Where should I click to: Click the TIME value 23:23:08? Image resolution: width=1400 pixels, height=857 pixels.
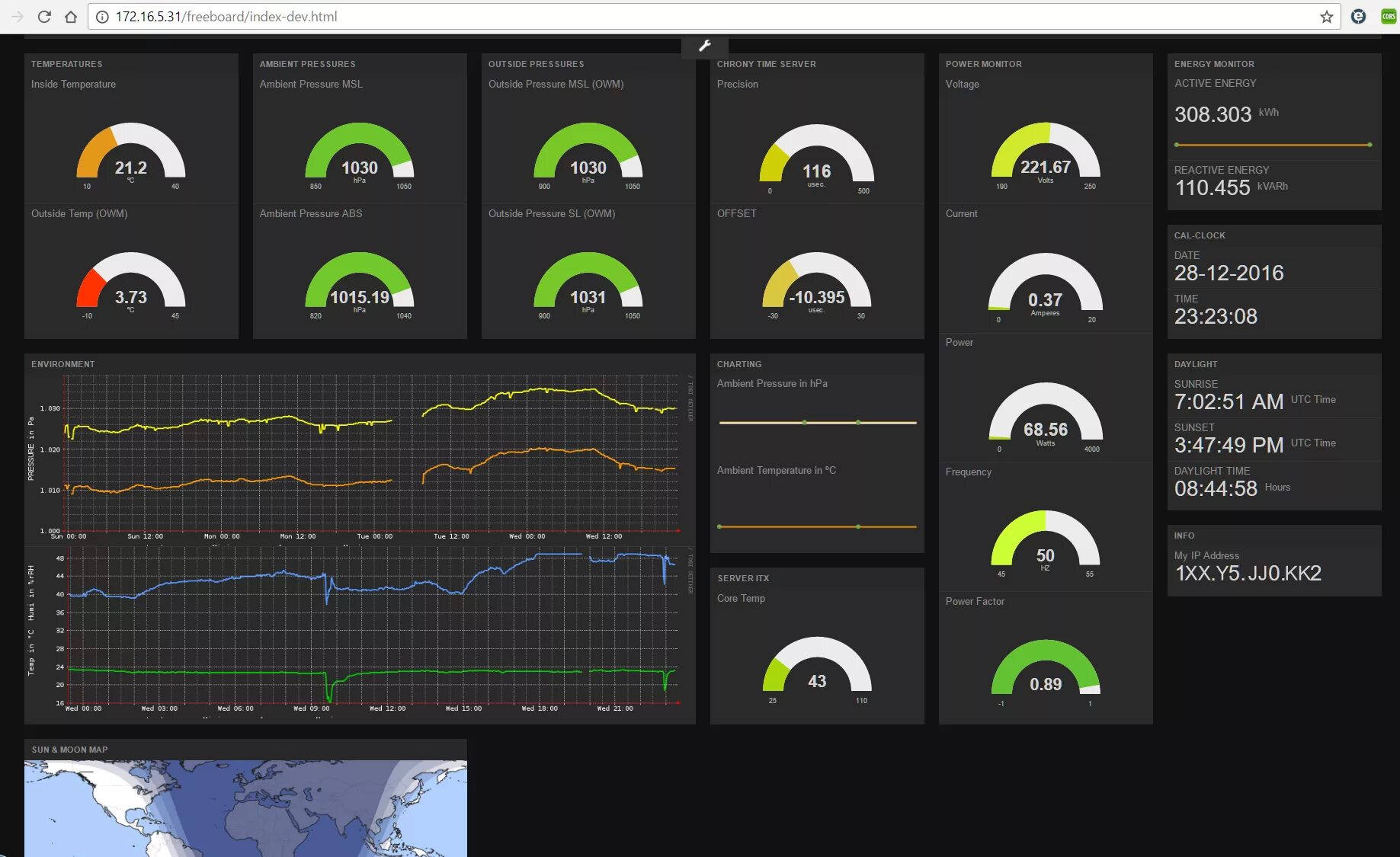click(x=1216, y=316)
